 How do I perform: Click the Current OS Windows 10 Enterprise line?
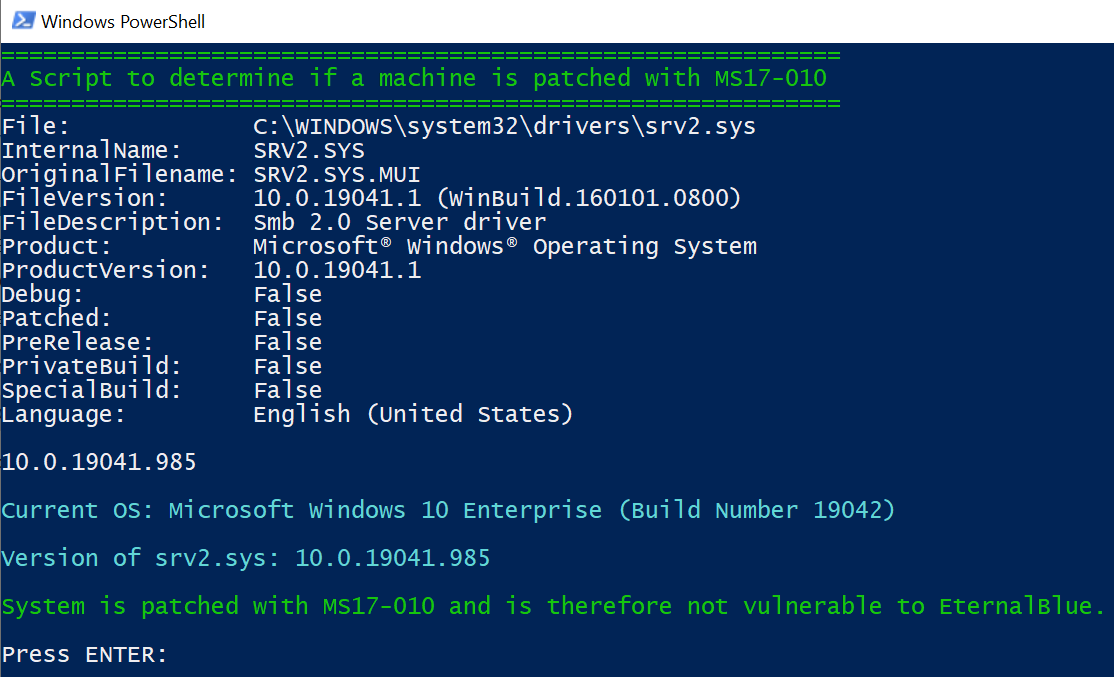448,510
